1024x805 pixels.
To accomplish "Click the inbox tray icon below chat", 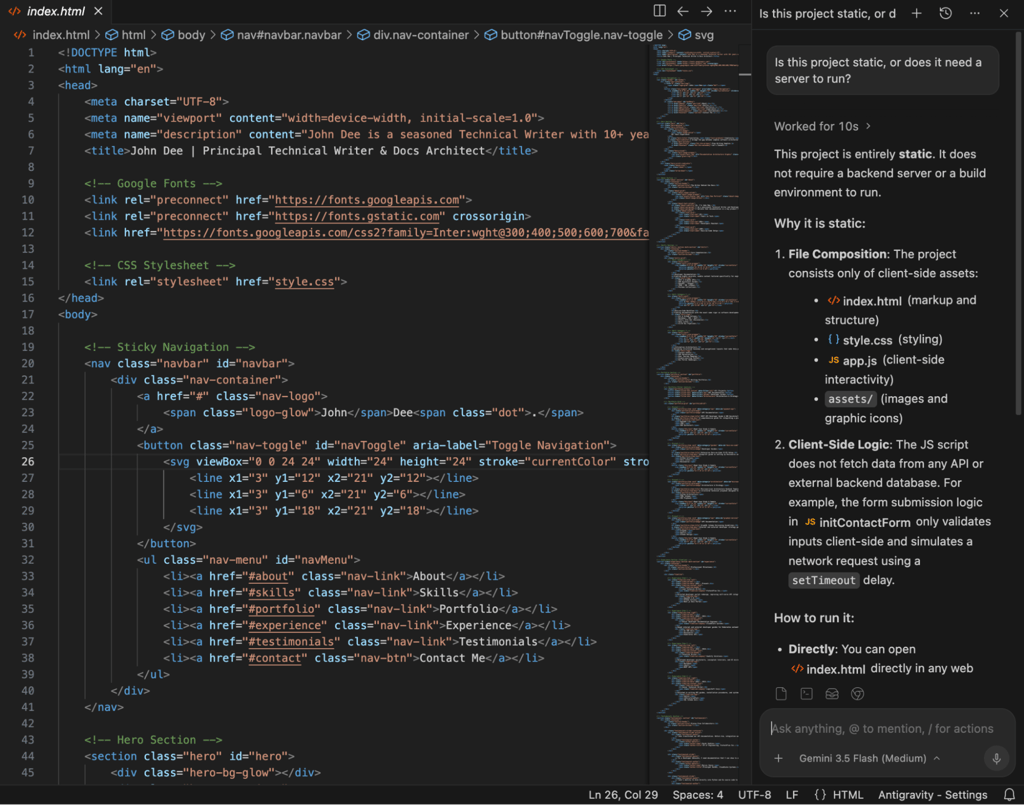I will pos(832,693).
